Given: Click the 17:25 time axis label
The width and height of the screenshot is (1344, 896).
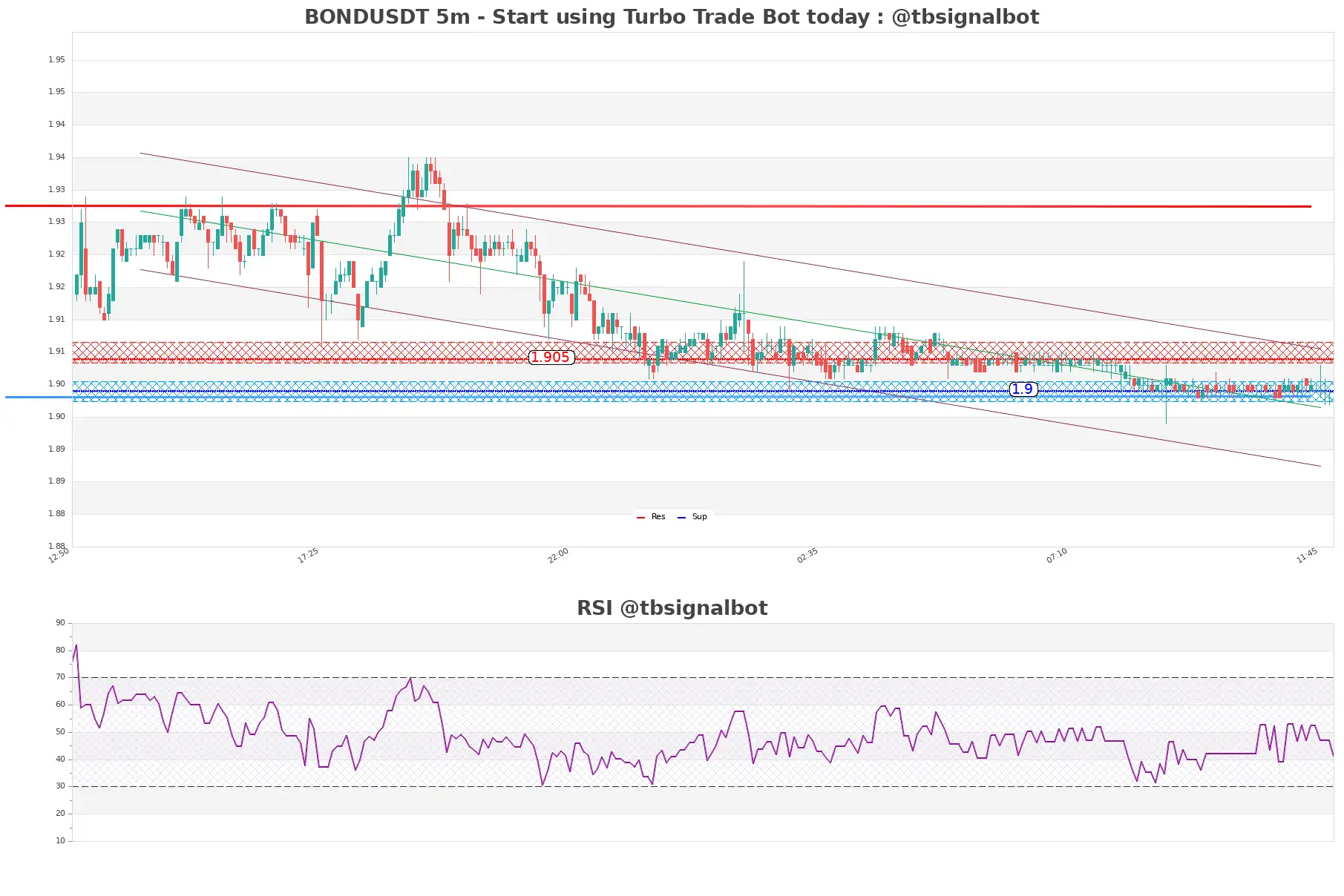Looking at the screenshot, I should point(308,556).
